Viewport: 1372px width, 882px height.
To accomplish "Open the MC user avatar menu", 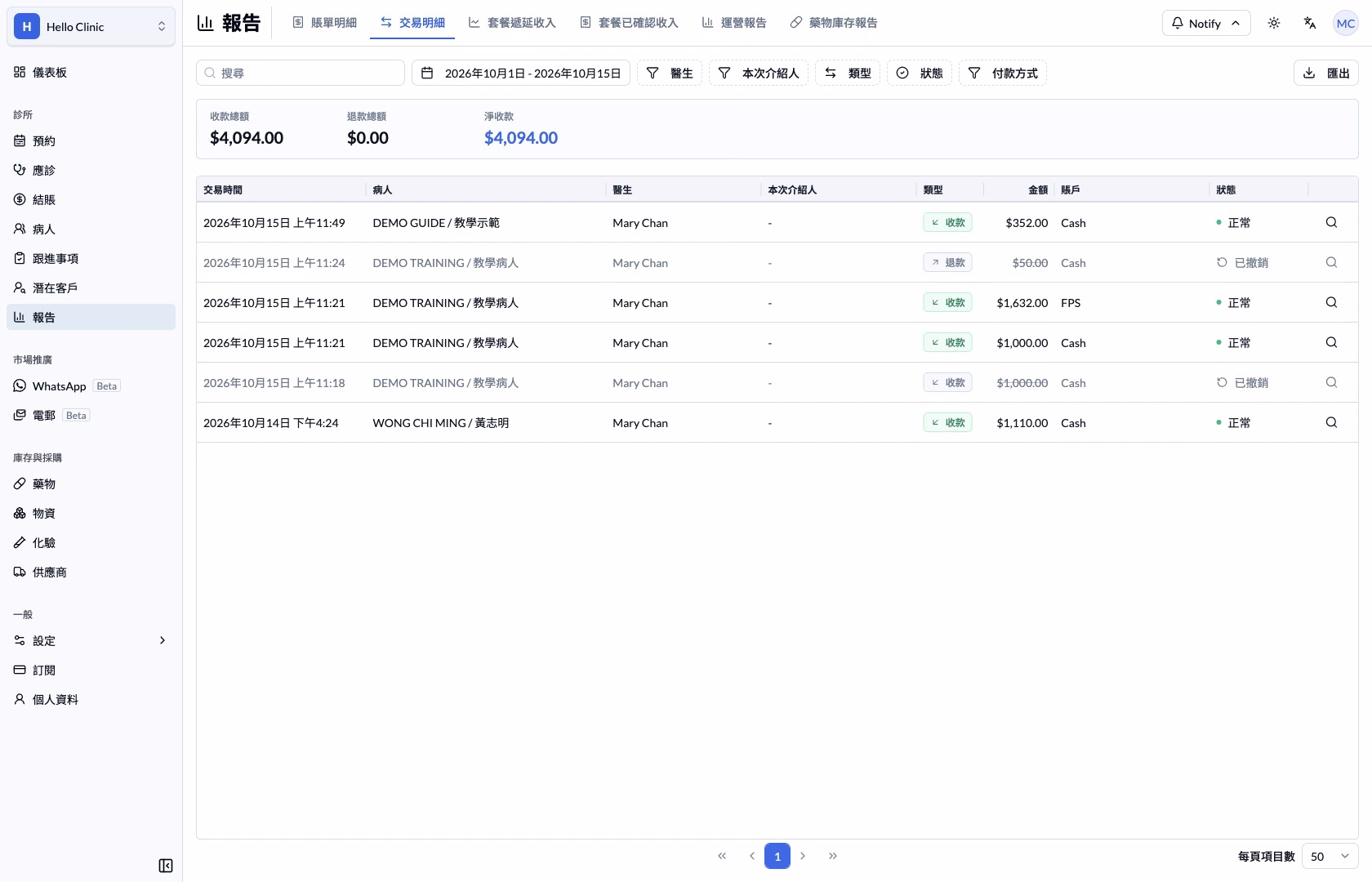I will pos(1345,23).
